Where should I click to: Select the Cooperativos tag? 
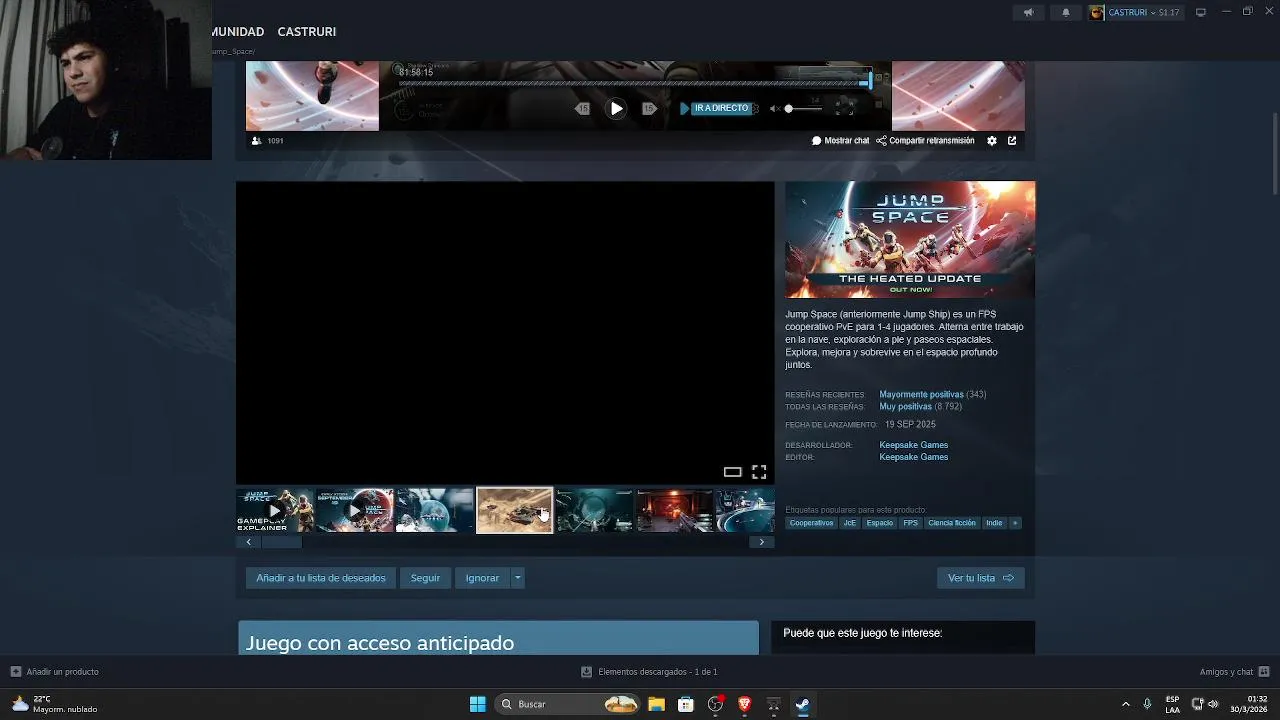[811, 523]
